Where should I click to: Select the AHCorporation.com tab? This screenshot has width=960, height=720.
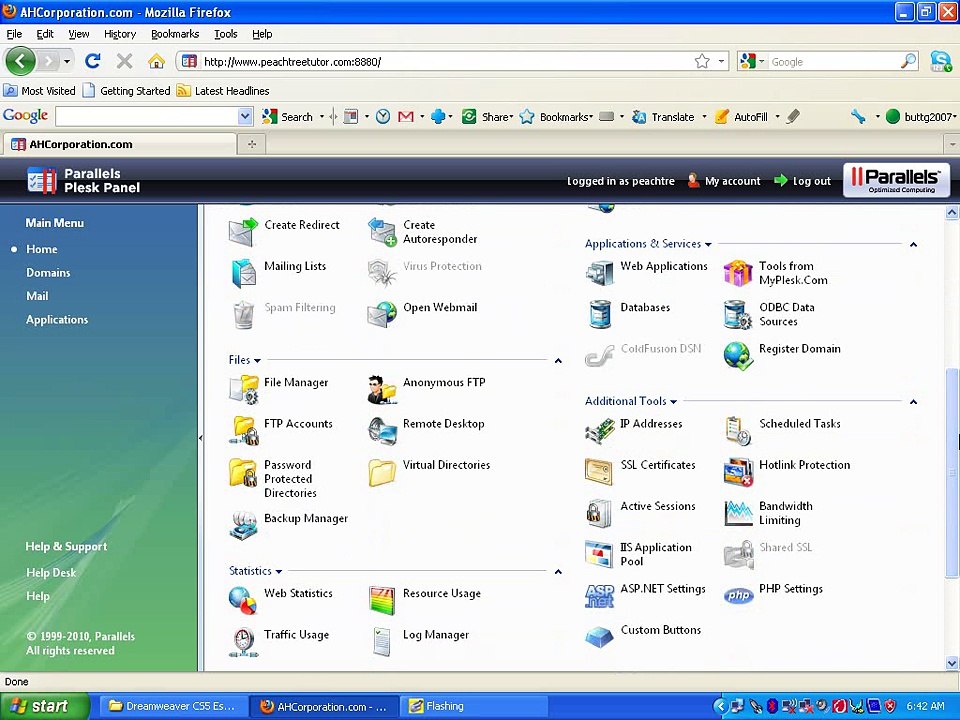[x=119, y=144]
